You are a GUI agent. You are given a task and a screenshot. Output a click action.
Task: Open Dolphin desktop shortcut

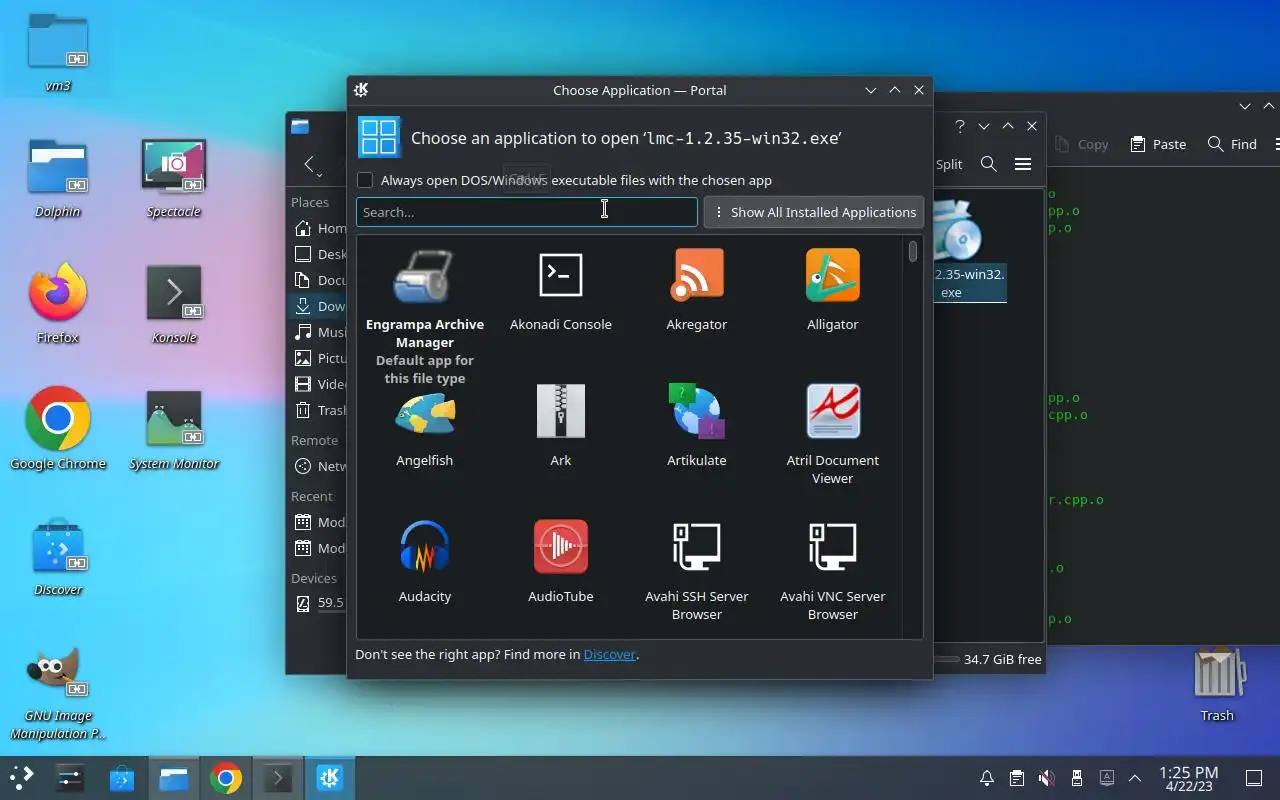pyautogui.click(x=58, y=178)
